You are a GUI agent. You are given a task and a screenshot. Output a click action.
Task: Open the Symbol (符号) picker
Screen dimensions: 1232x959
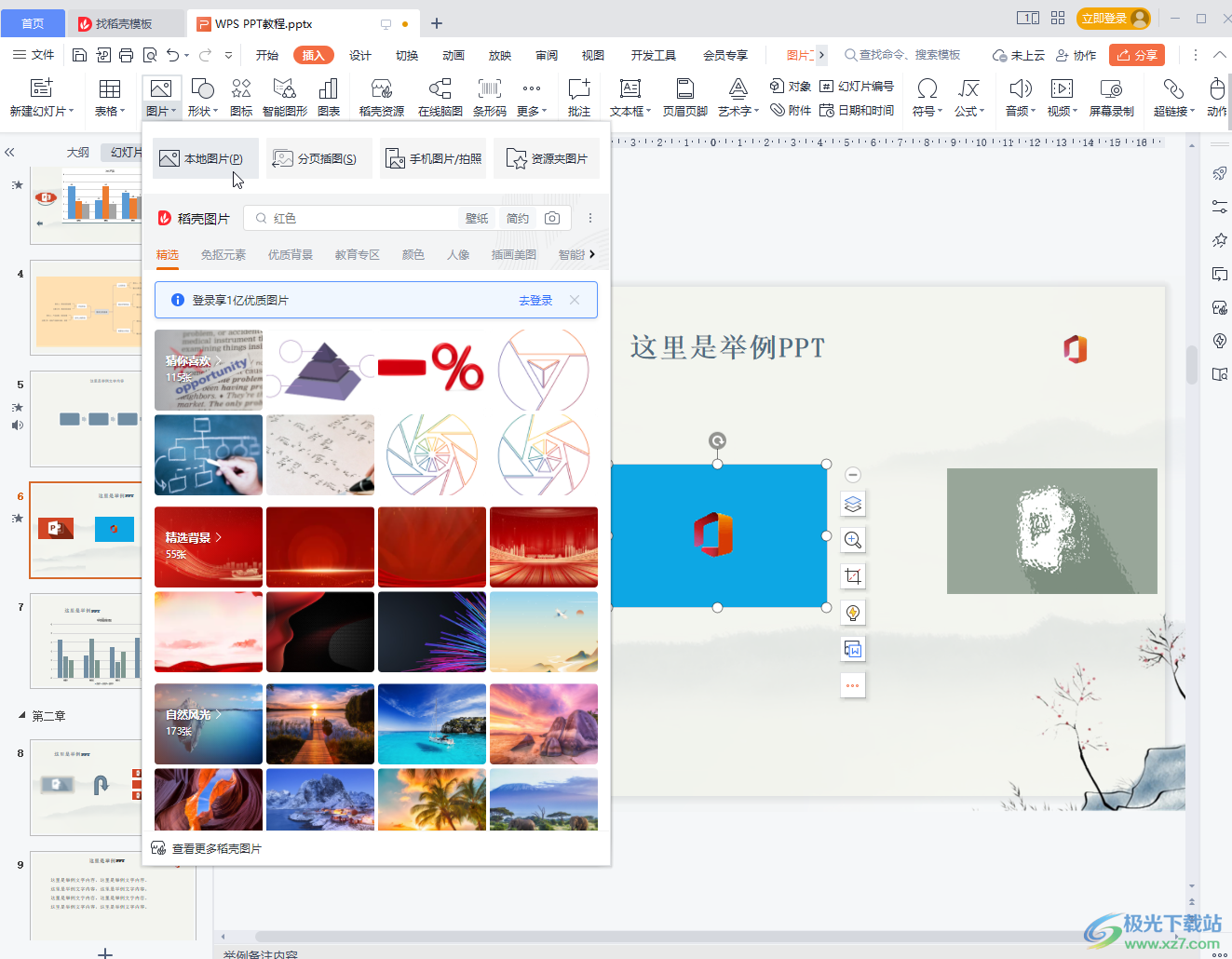point(927,97)
